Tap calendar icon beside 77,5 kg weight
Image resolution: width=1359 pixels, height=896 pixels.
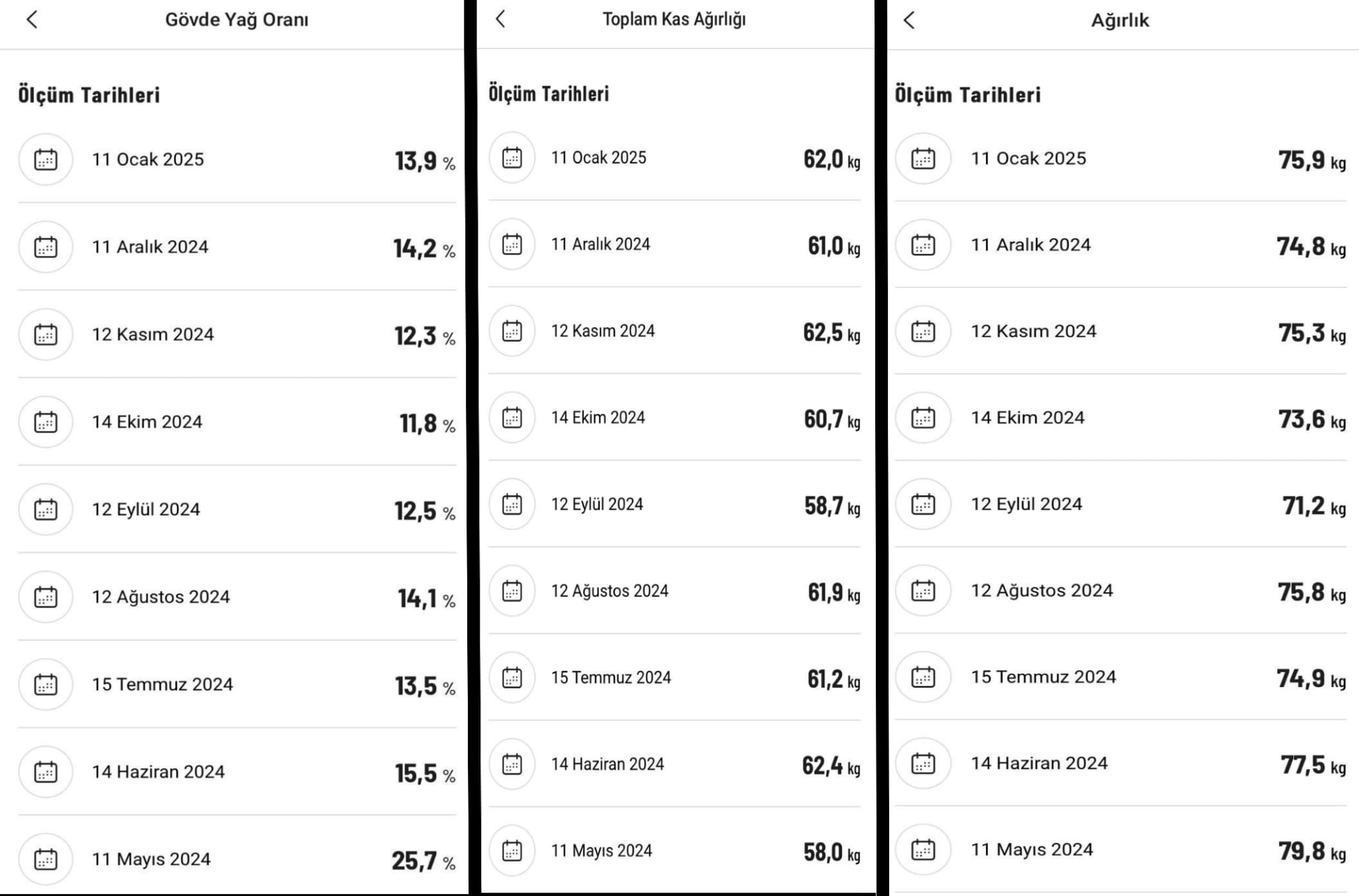tap(923, 763)
